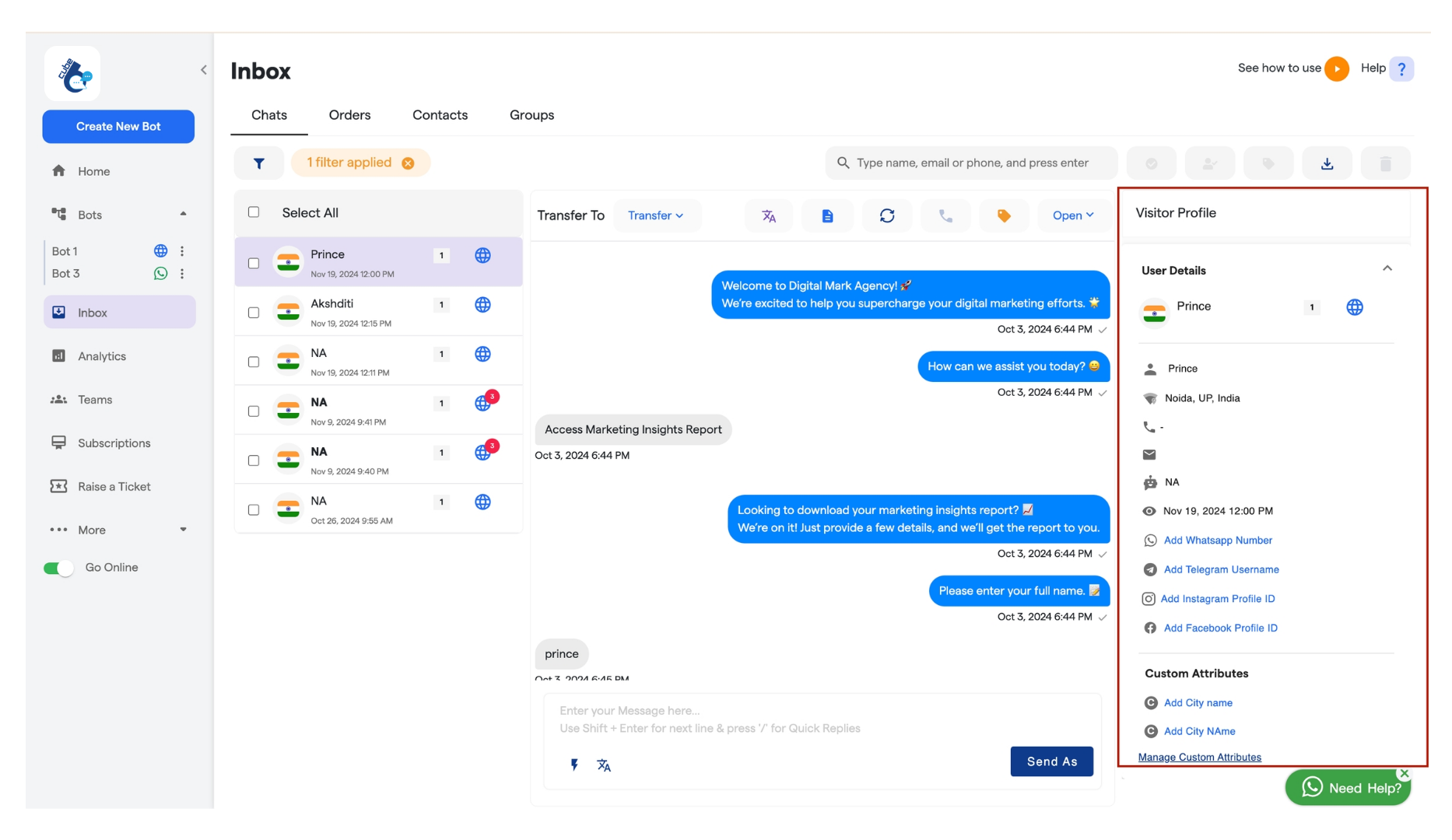The width and height of the screenshot is (1452, 840).
Task: Click the Create New Bot button
Action: tap(118, 127)
